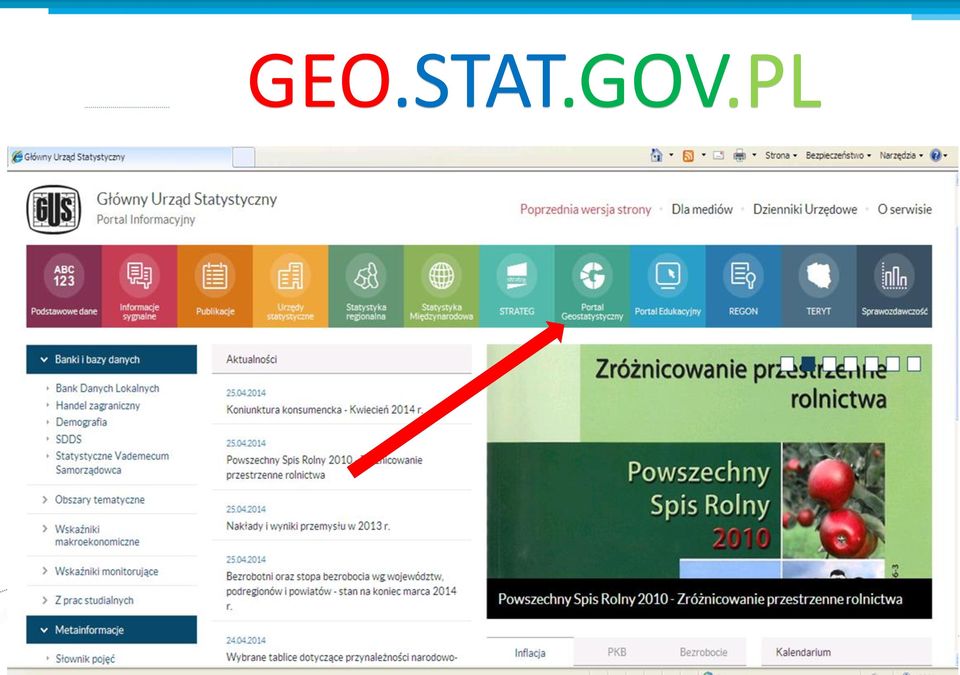Collapse the Metainformacje section
Screen dimensions: 960x675
click(111, 630)
